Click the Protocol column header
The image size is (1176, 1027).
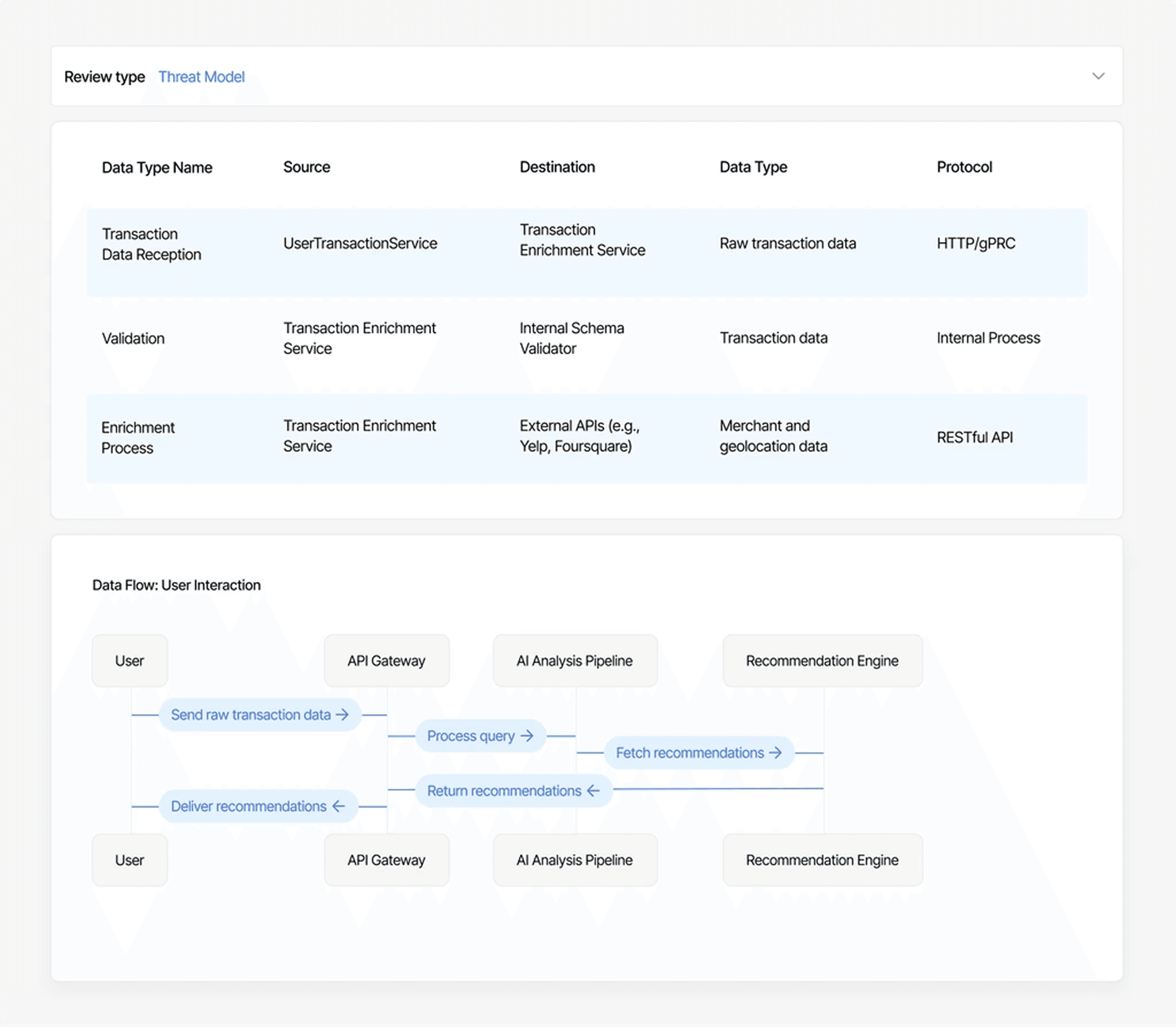pos(964,167)
